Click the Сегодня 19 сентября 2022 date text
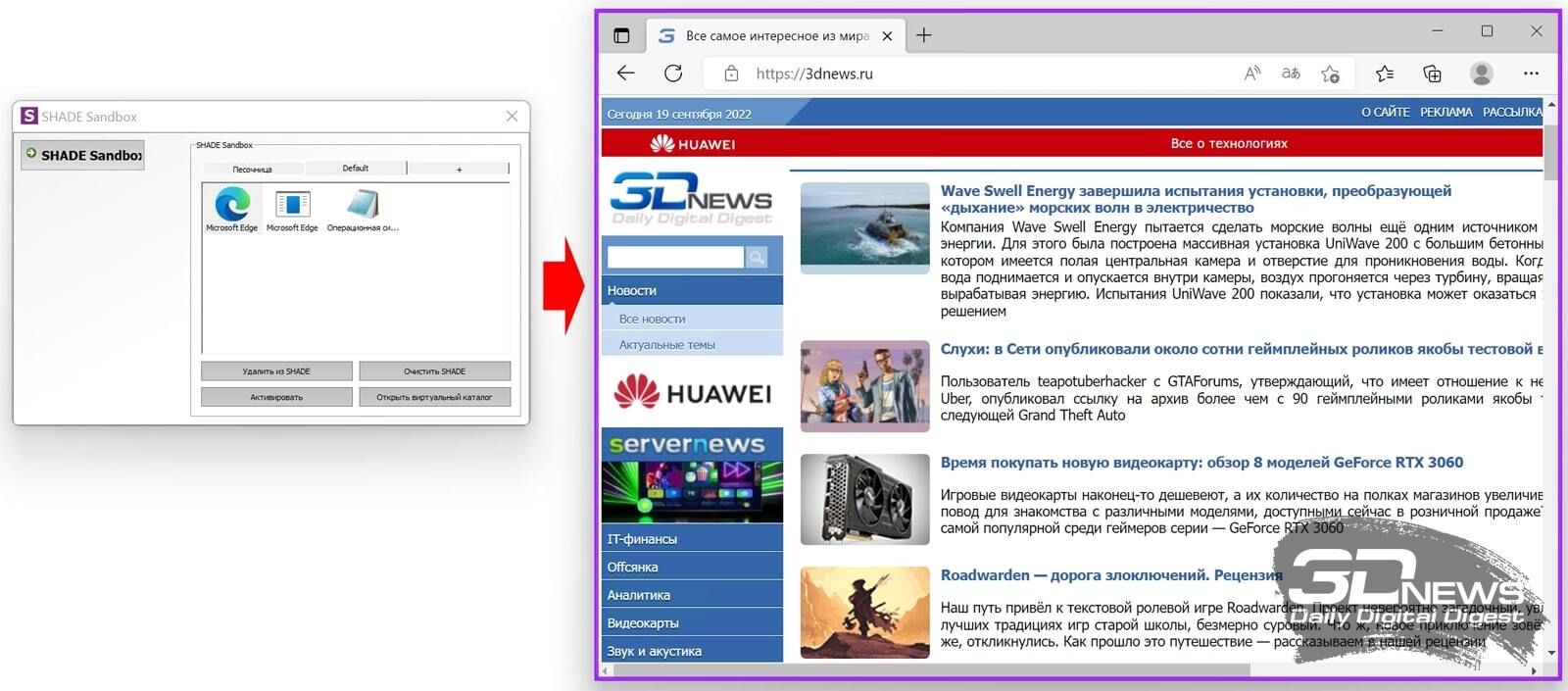Viewport: 1568px width, 691px height. [679, 114]
